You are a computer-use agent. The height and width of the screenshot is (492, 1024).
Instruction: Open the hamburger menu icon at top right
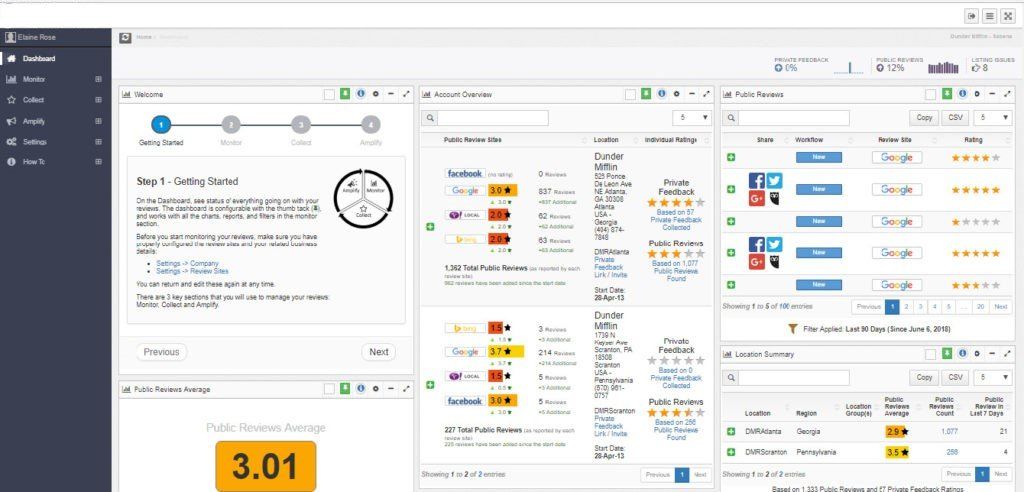(989, 16)
